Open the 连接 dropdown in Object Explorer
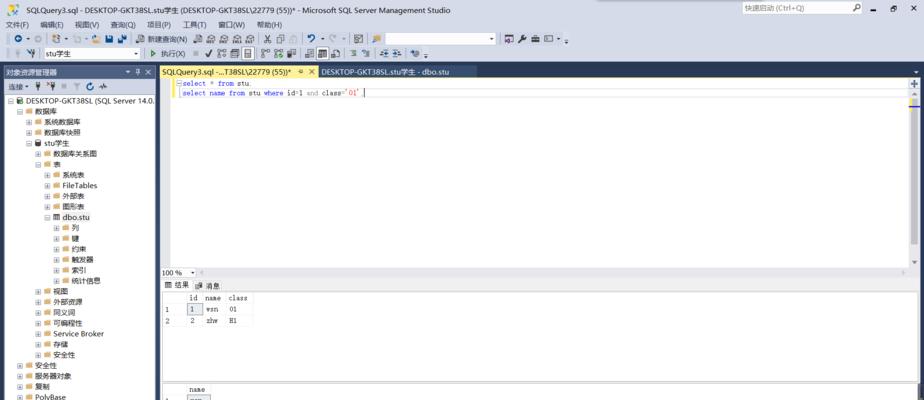The image size is (924, 400). pyautogui.click(x=18, y=87)
